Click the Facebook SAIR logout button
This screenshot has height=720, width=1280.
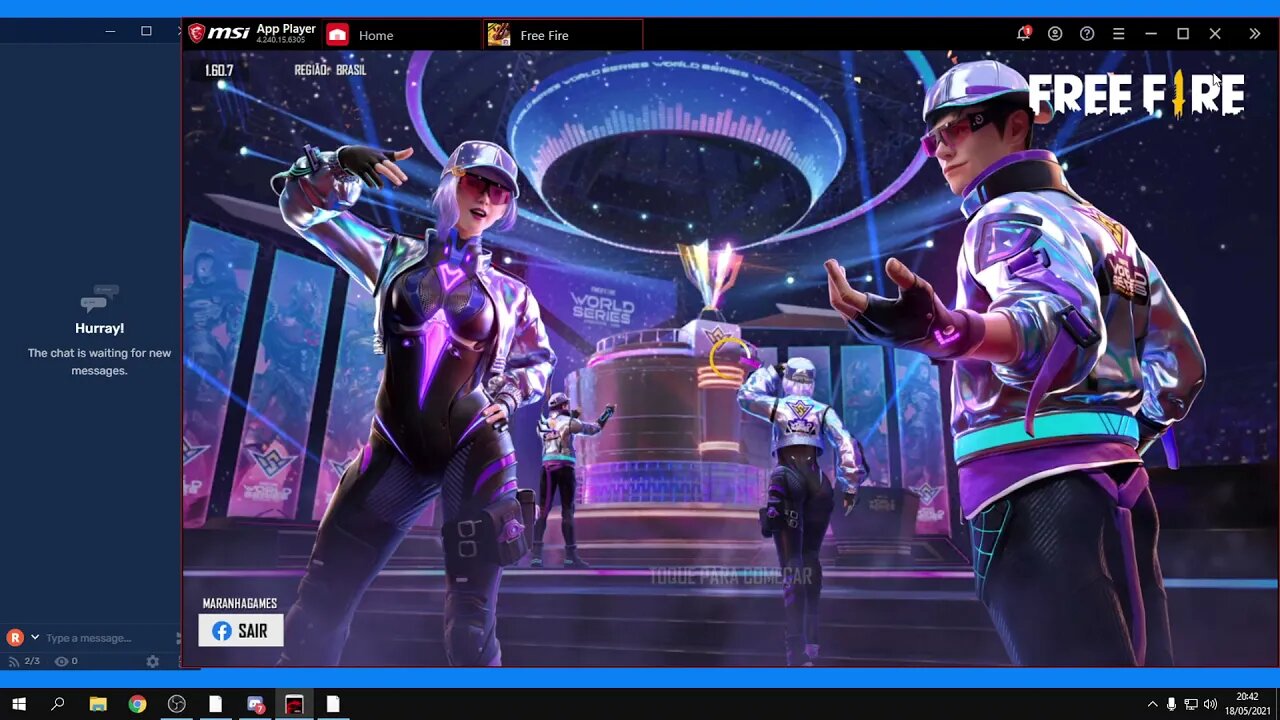240,631
